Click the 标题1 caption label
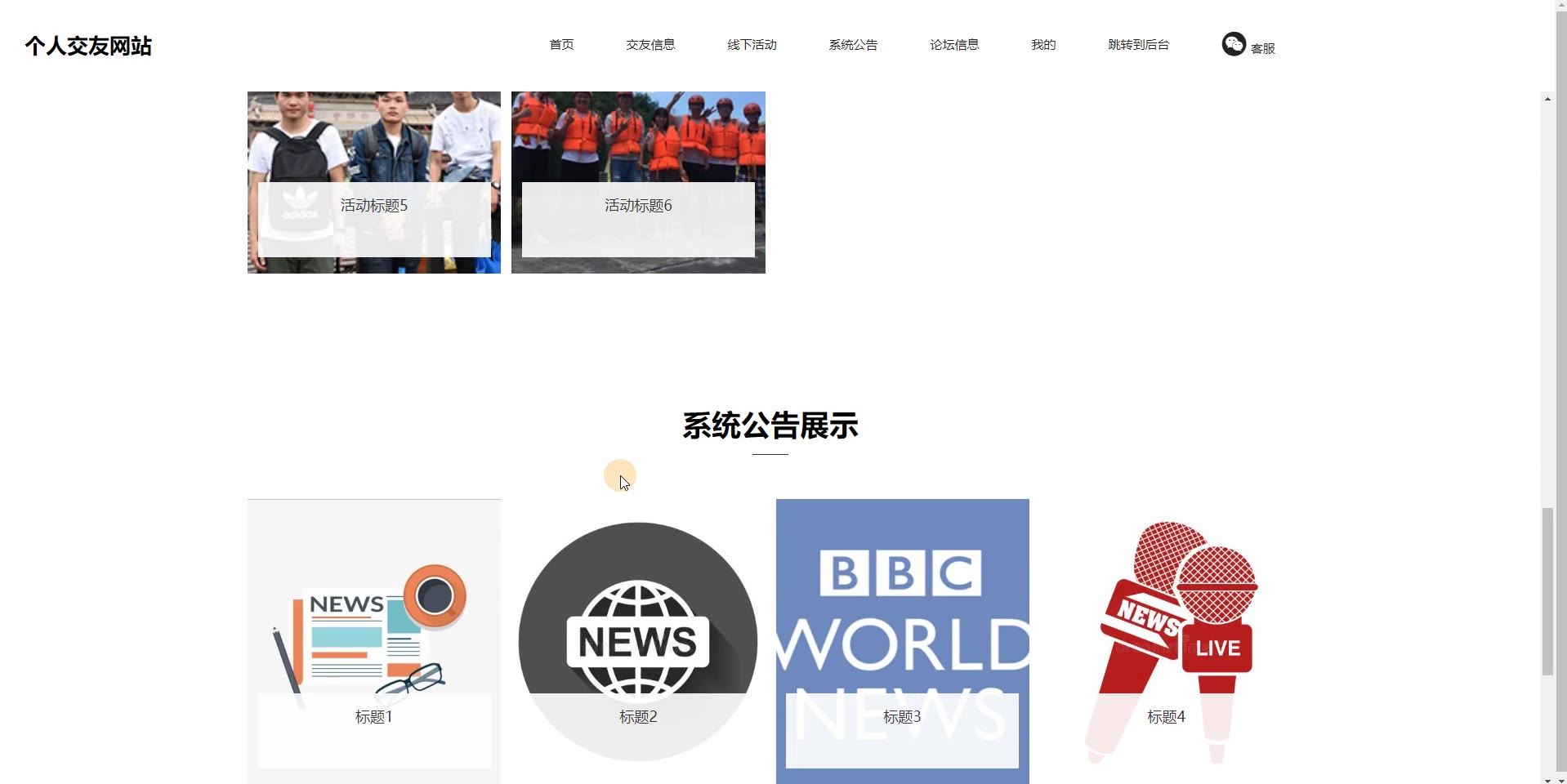Viewport: 1567px width, 784px height. tap(374, 717)
